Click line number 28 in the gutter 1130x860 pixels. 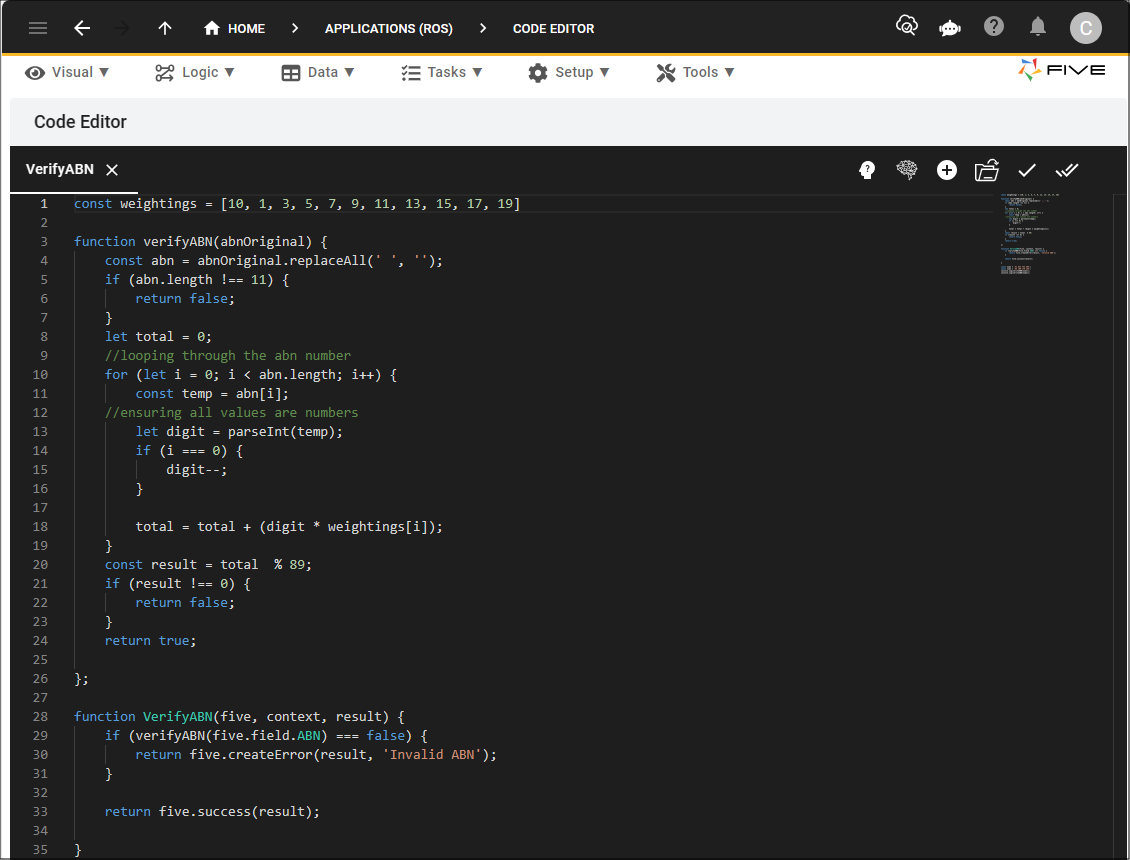tap(40, 717)
